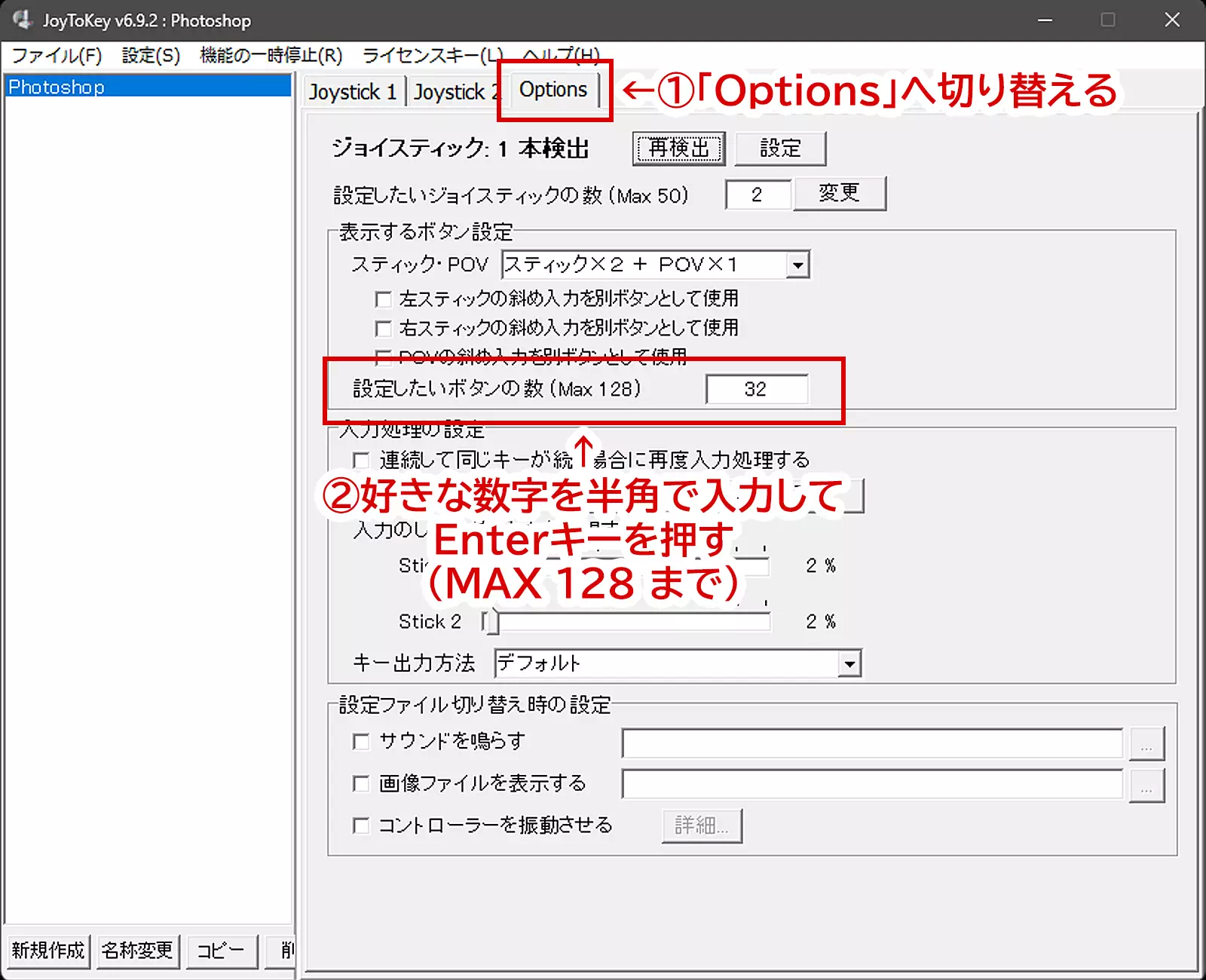
Task: Close the JoyToKey window
Action: pos(1171,20)
